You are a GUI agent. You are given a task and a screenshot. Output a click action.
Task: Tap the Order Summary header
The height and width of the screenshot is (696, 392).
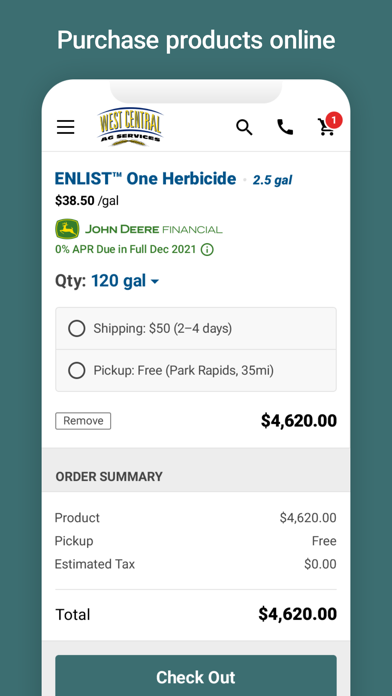(196, 477)
